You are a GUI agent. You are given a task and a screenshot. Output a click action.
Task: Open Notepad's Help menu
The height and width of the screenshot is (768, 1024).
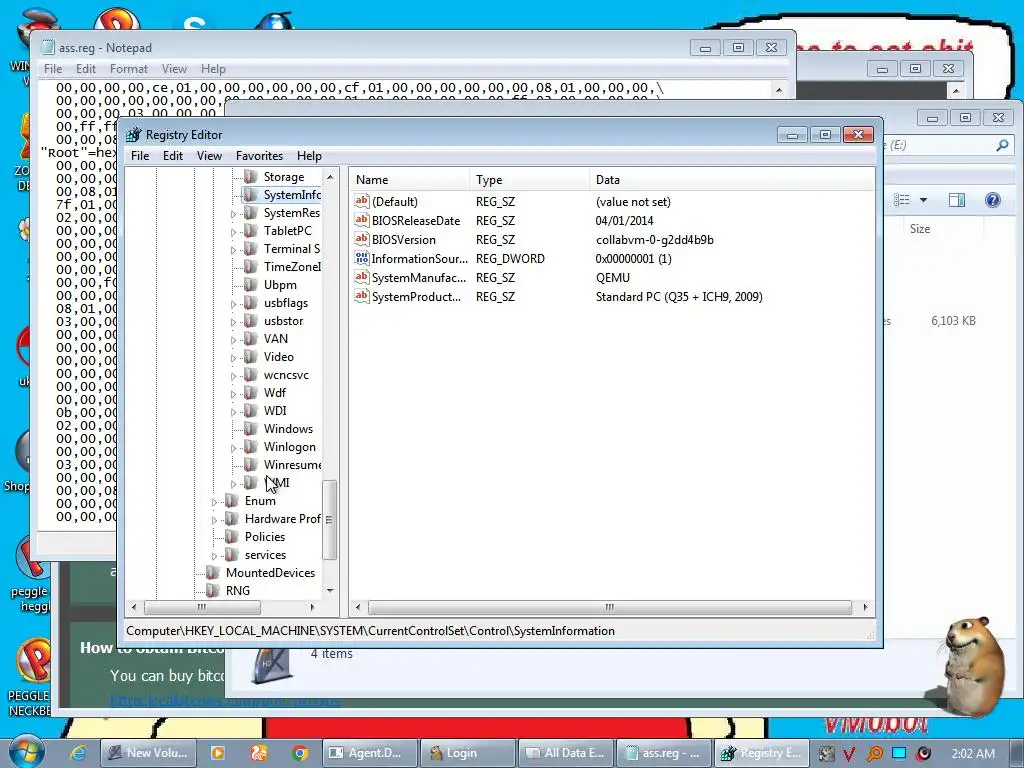213,69
